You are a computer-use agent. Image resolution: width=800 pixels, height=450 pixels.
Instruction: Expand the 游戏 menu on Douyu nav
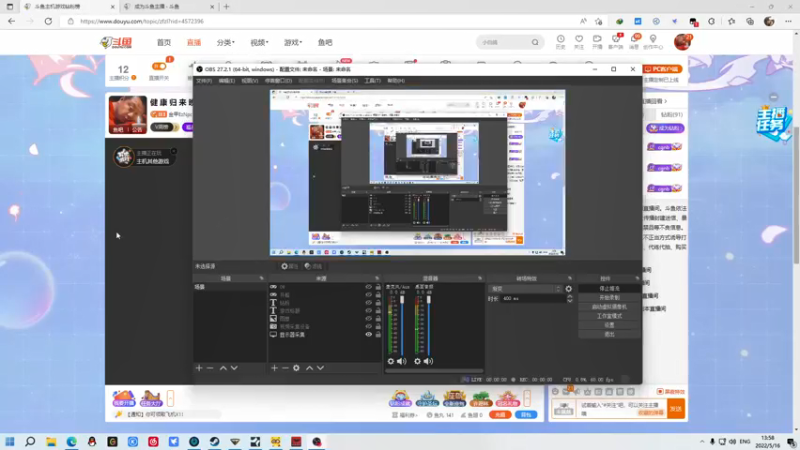[x=293, y=42]
